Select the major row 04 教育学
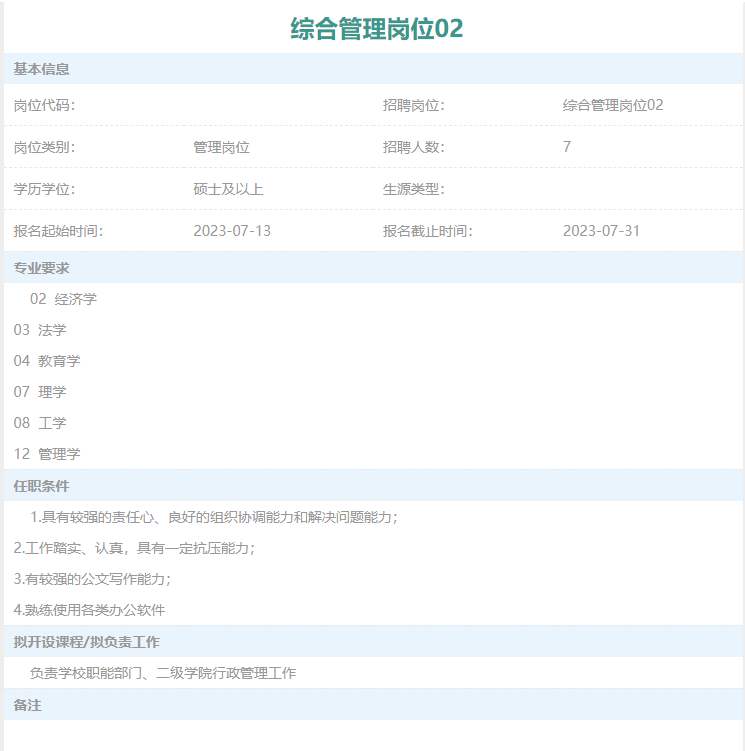This screenshot has width=745, height=751. (x=47, y=361)
